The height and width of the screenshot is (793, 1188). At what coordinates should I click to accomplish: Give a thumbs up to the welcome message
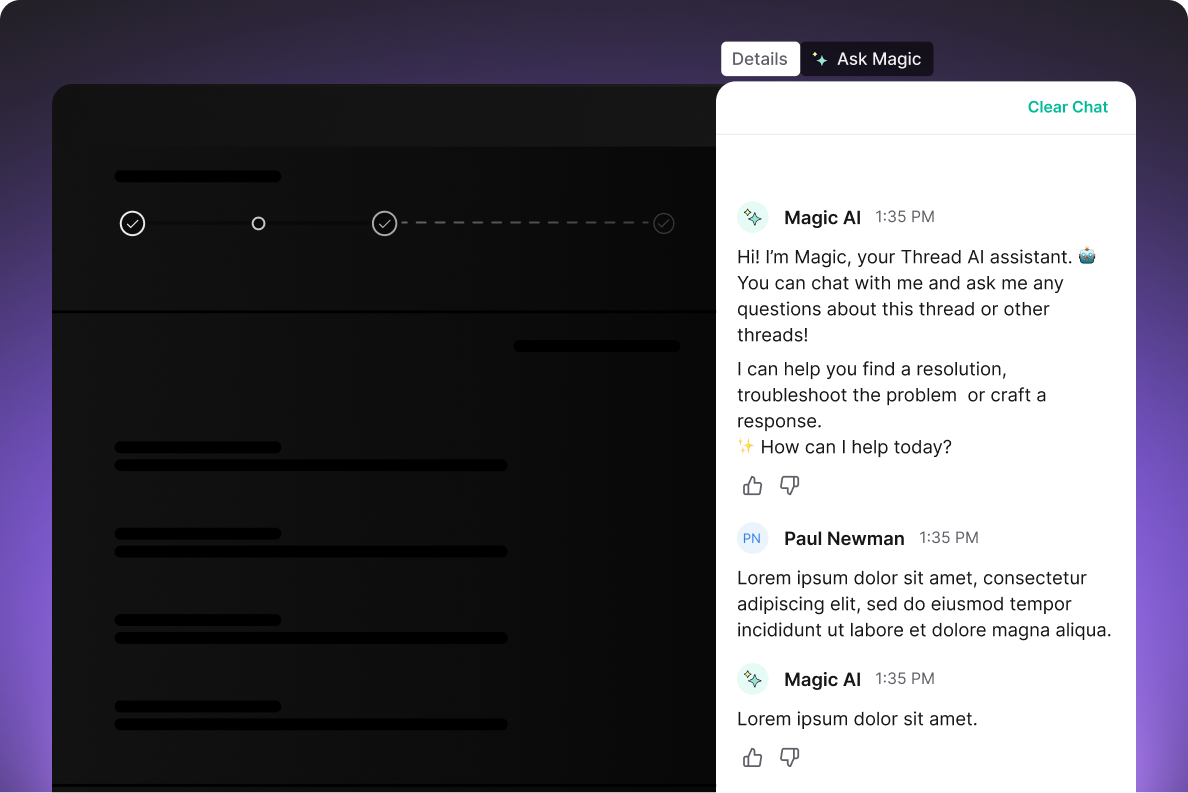tap(752, 485)
